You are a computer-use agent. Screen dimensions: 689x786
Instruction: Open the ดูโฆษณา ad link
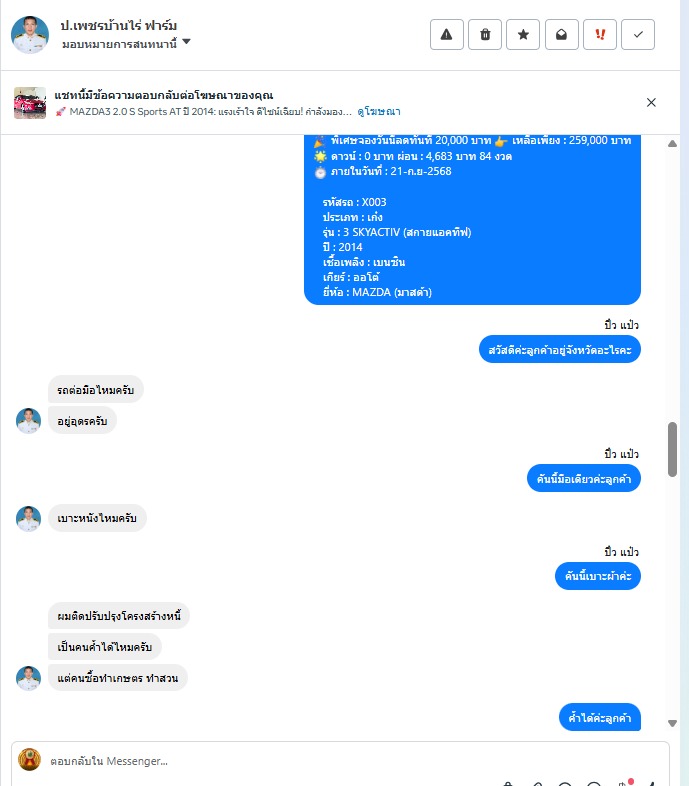pyautogui.click(x=379, y=111)
